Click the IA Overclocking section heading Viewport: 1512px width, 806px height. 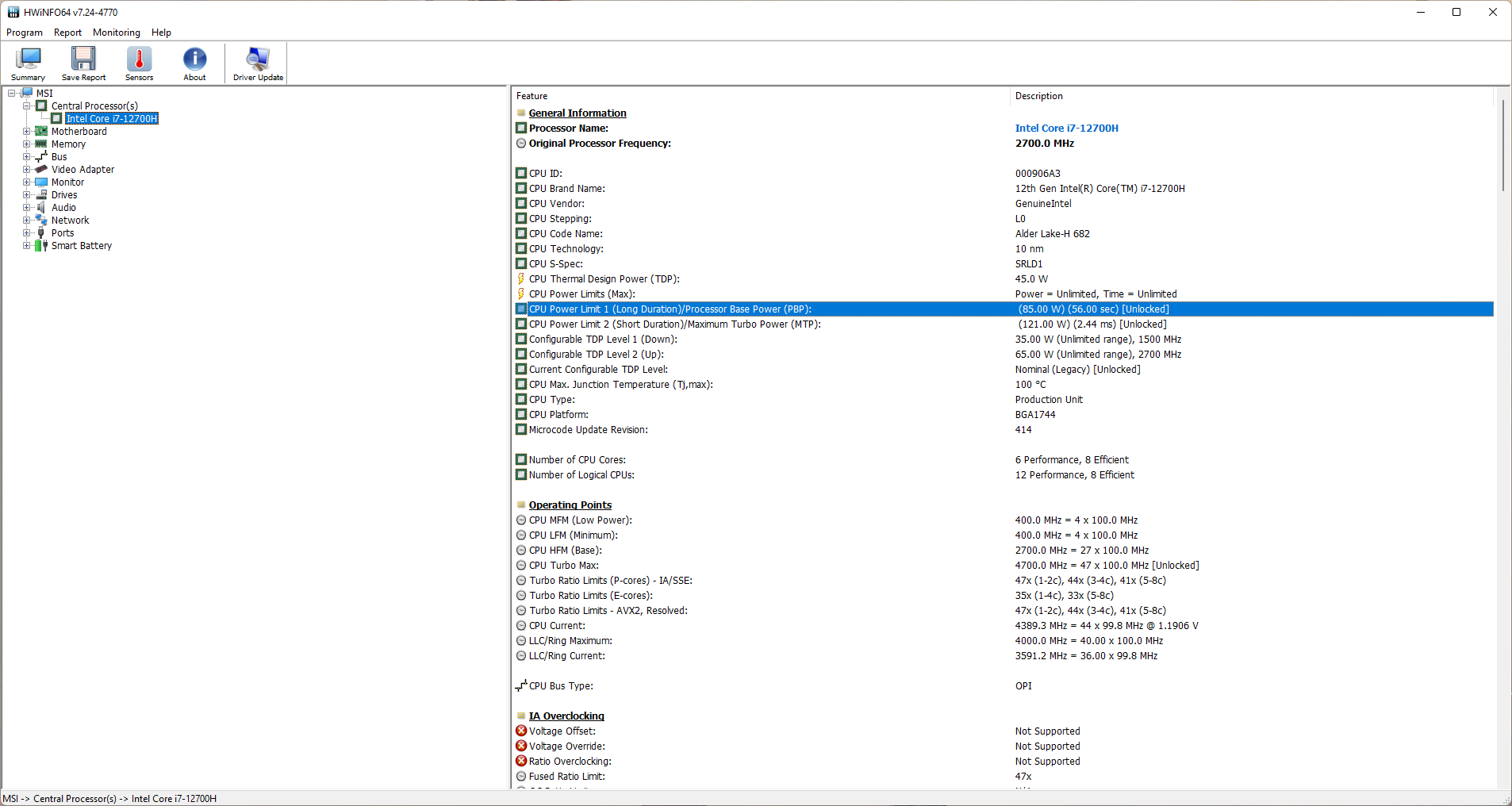566,716
